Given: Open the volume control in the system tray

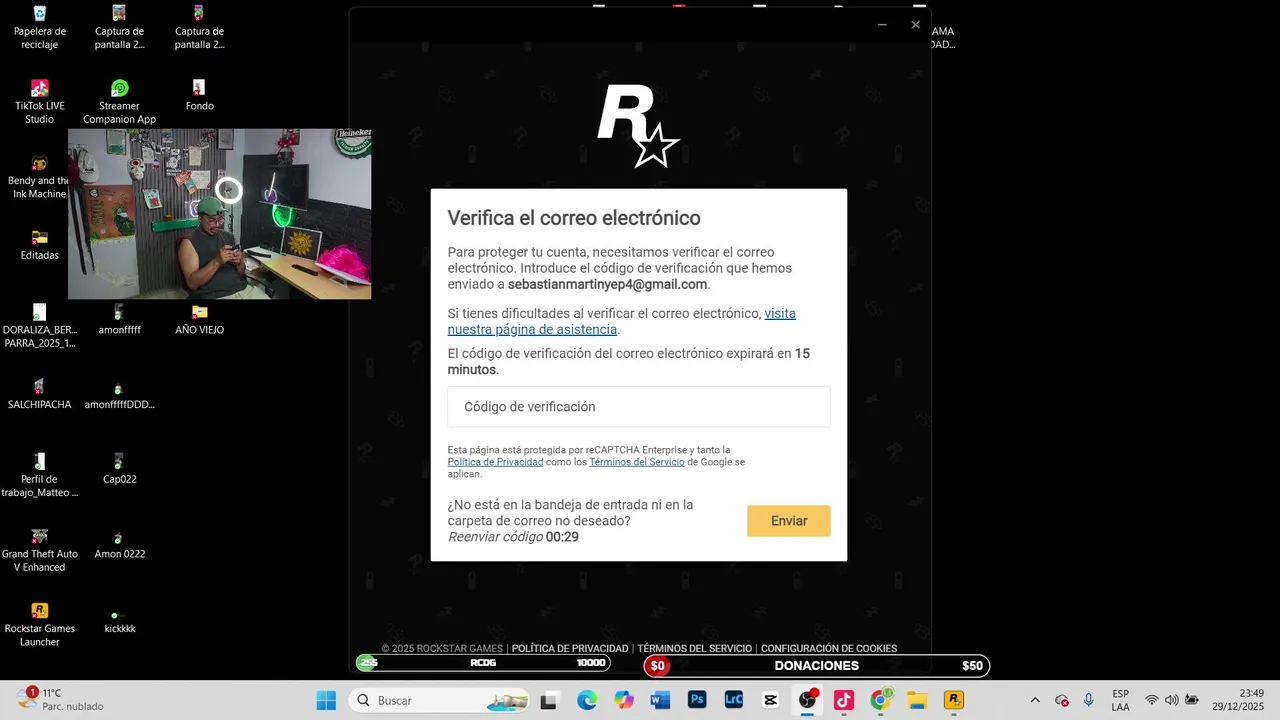Looking at the screenshot, I should (x=1171, y=700).
